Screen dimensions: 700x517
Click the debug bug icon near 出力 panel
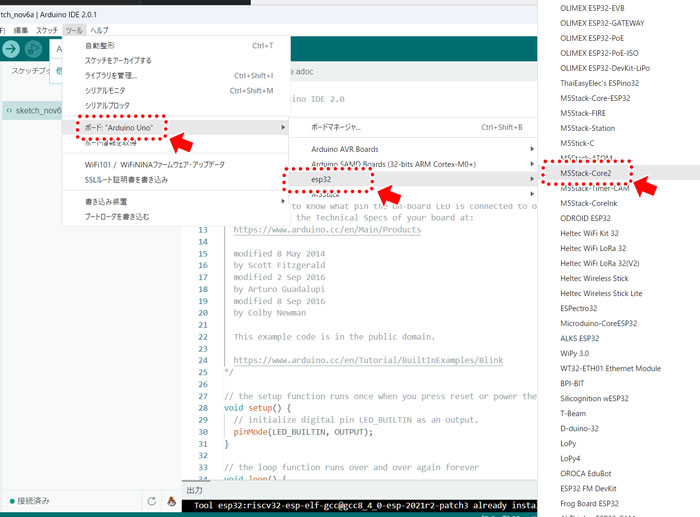click(x=171, y=501)
